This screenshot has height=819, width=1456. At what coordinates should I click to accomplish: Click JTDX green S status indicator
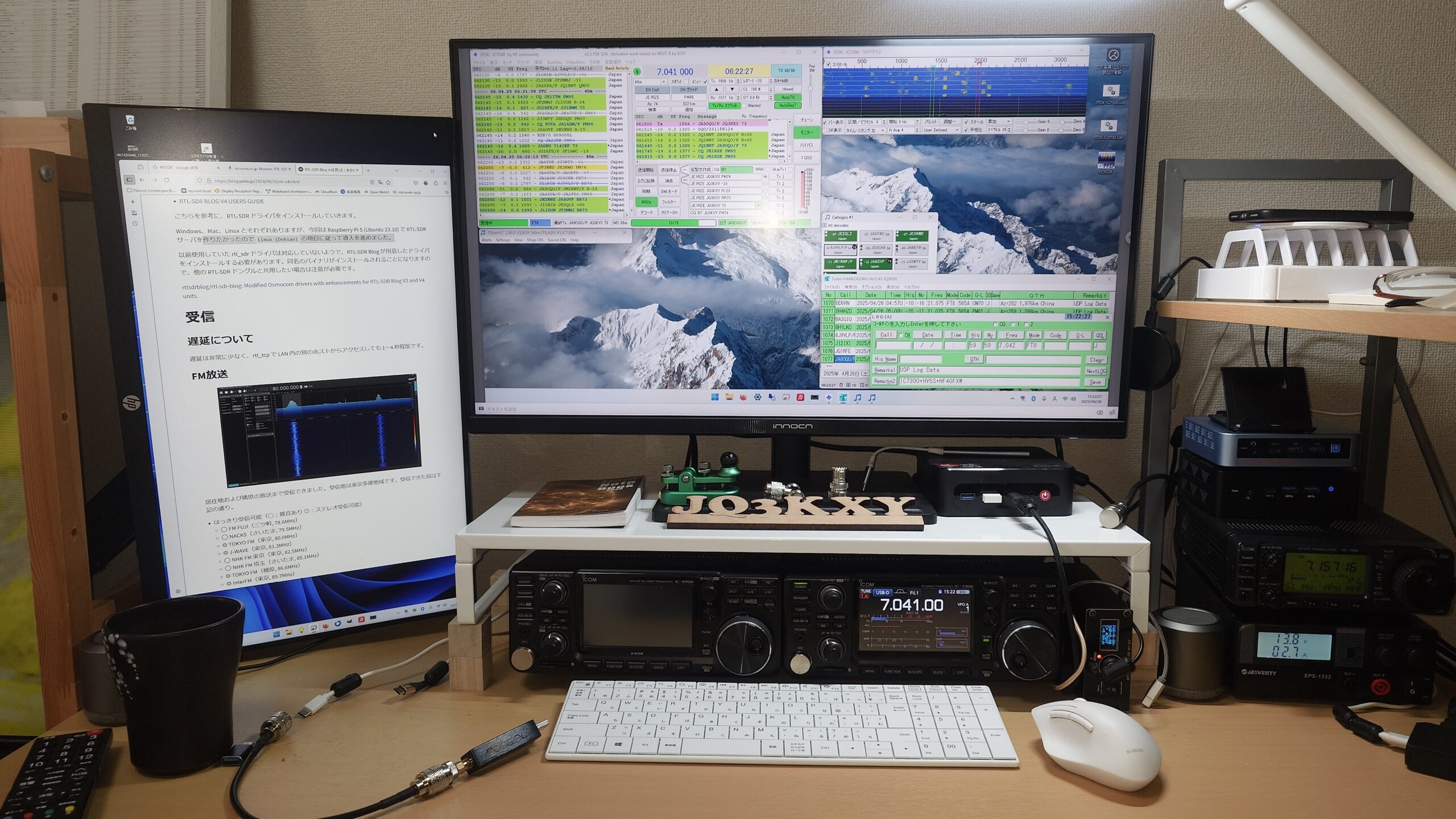(x=637, y=72)
